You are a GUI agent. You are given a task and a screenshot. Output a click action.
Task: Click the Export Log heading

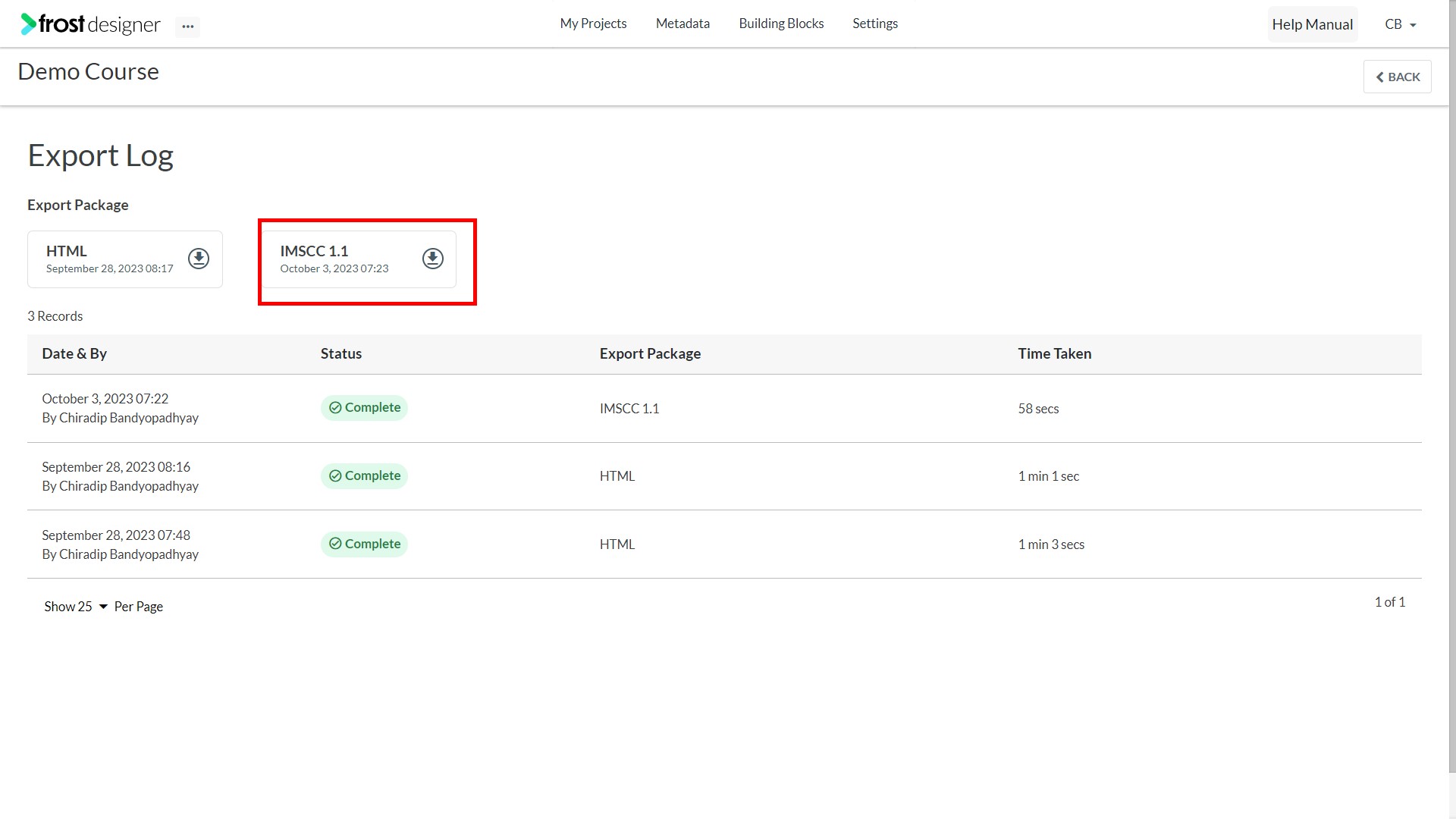coord(101,155)
